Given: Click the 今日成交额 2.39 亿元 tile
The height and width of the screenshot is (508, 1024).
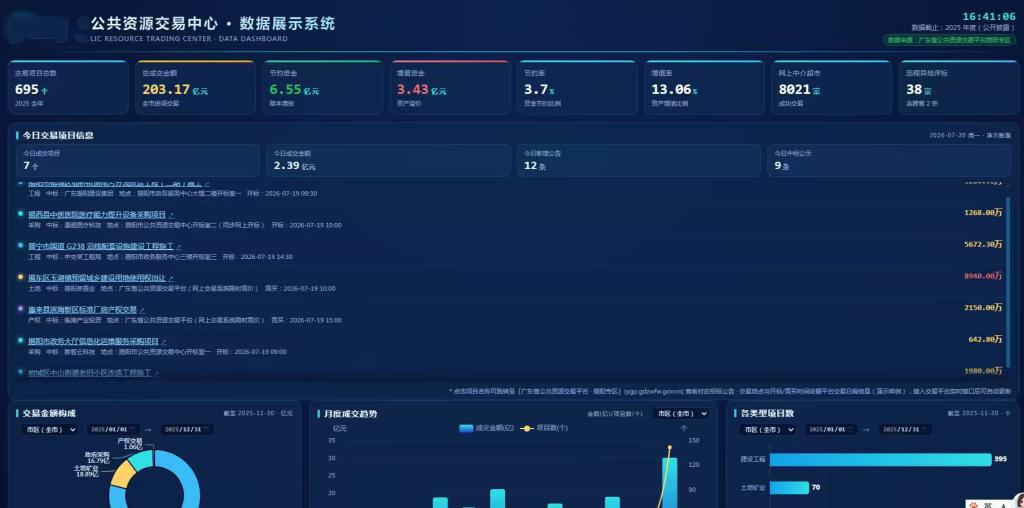Looking at the screenshot, I should pos(389,161).
